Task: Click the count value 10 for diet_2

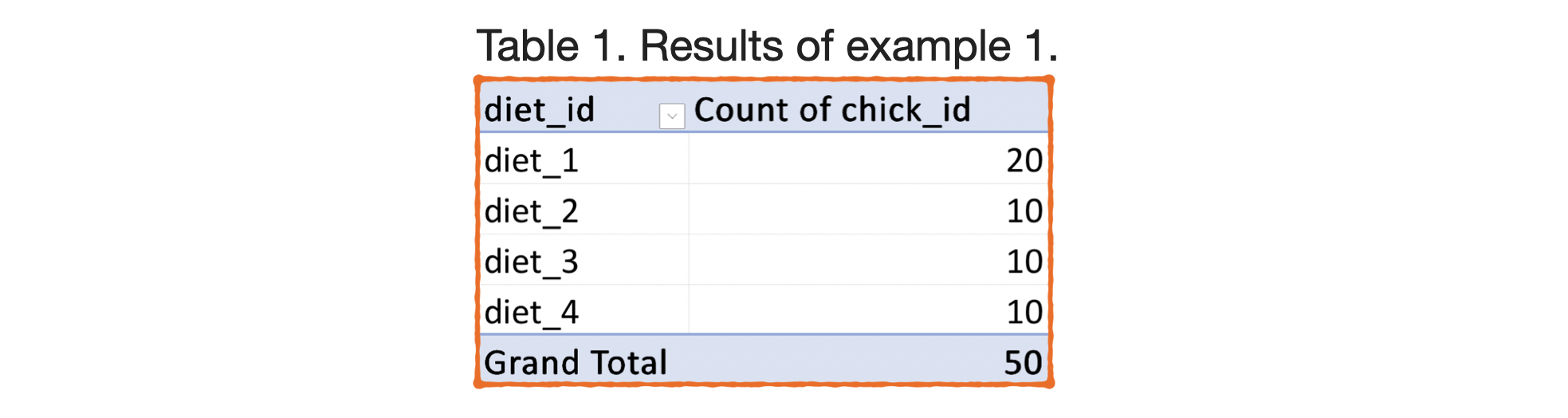Action: point(1024,211)
